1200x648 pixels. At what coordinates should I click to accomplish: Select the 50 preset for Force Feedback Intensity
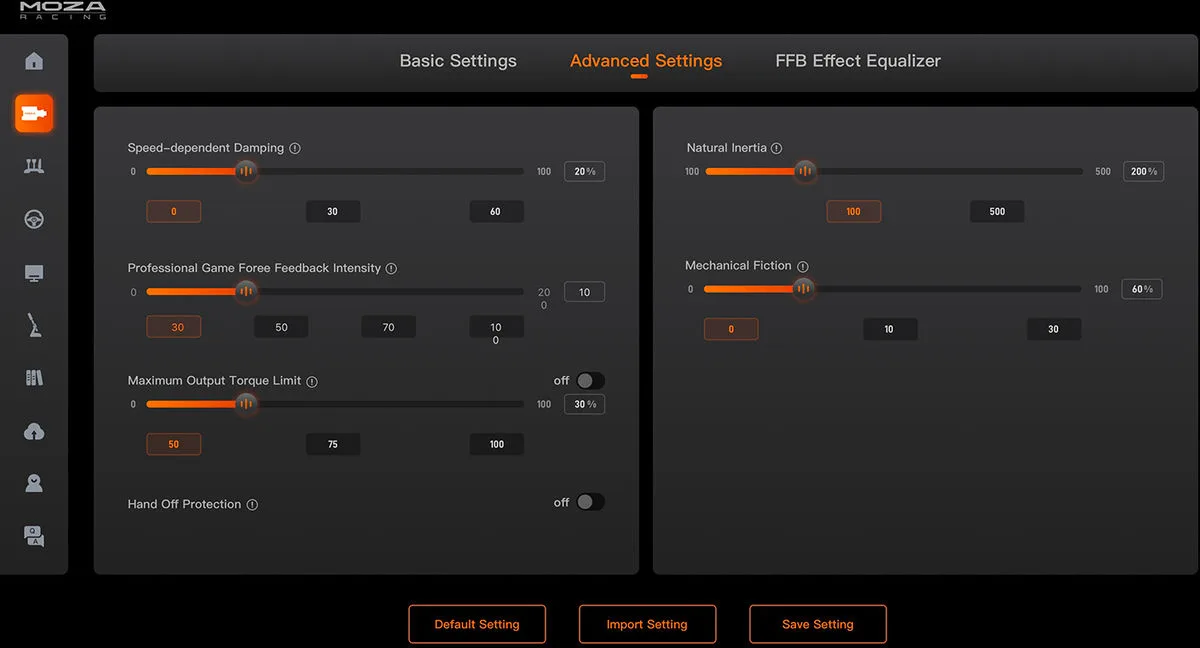(x=281, y=327)
